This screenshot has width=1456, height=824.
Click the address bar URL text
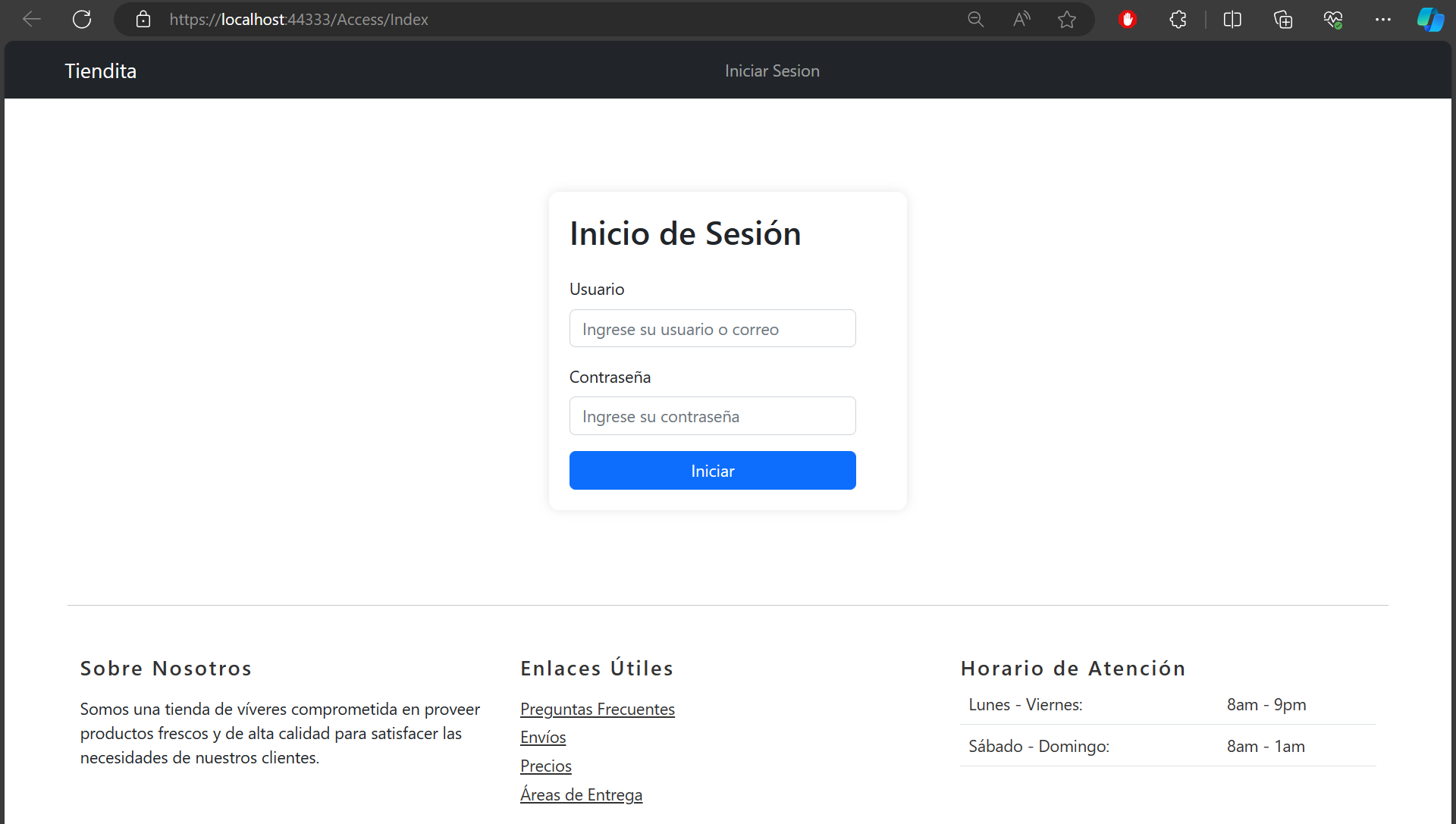pos(299,20)
